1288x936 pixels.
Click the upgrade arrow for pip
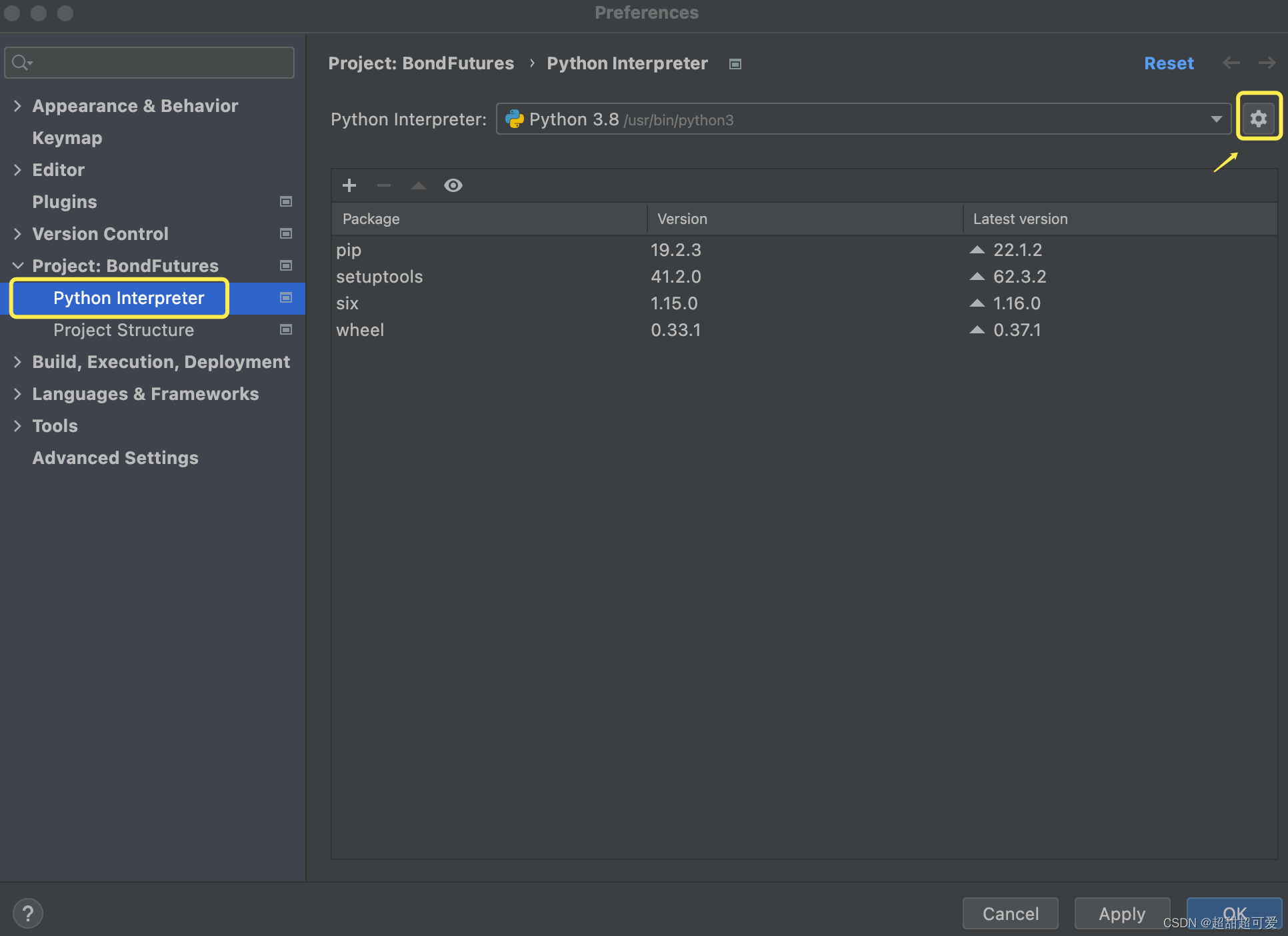tap(977, 250)
